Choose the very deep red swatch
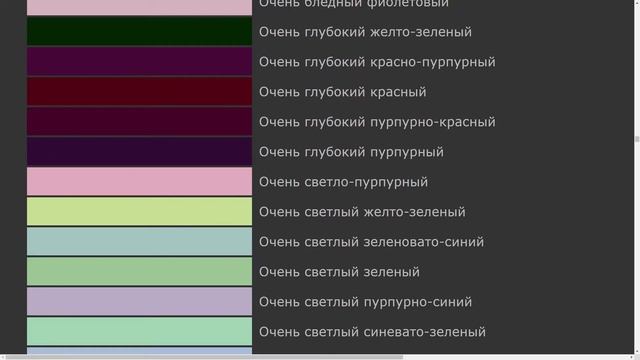The image size is (640, 360). (140, 91)
